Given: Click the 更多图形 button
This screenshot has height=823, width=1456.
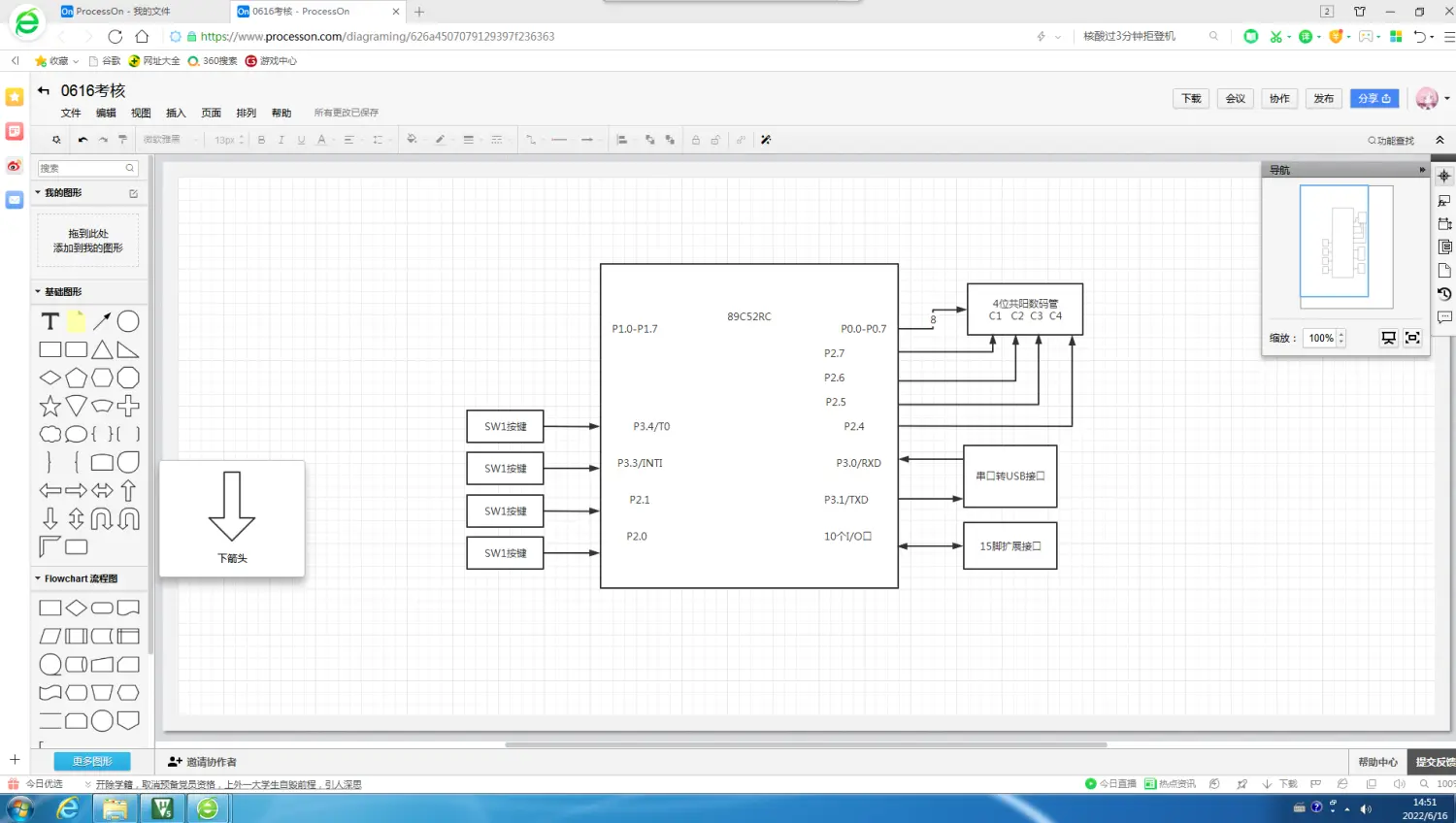Looking at the screenshot, I should tap(92, 762).
